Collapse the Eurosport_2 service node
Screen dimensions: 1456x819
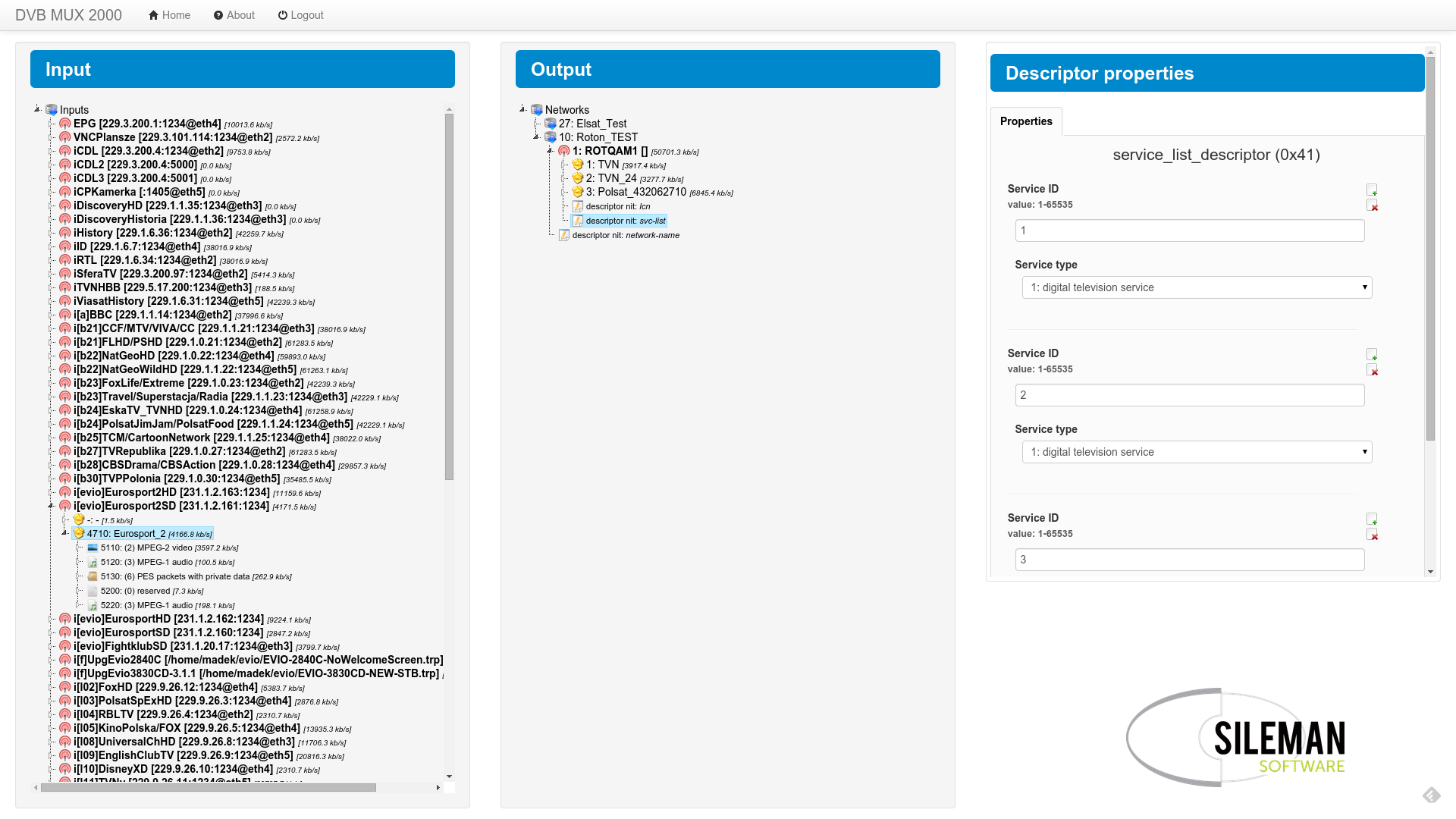click(x=64, y=533)
